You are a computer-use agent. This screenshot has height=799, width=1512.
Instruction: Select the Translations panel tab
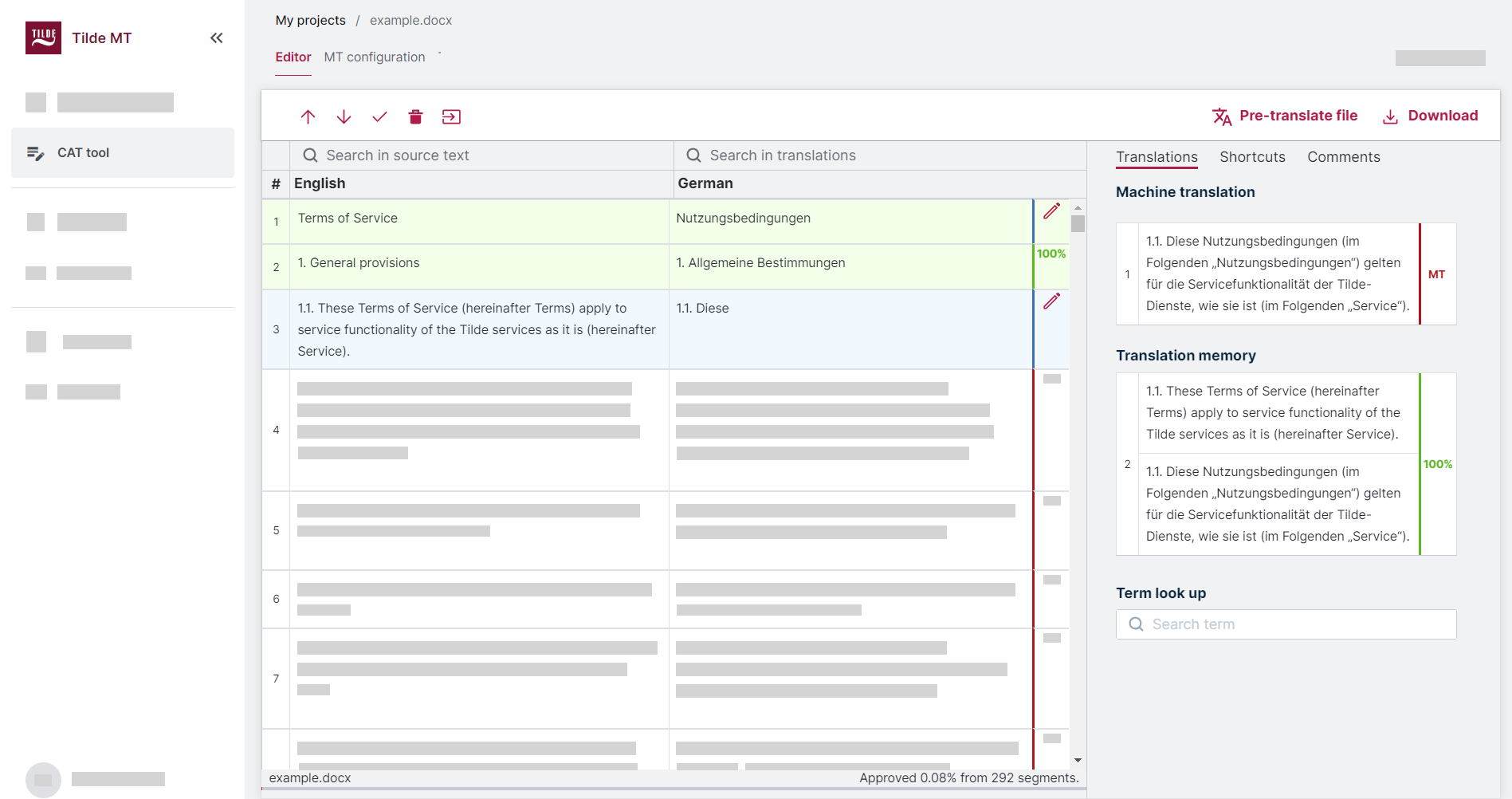(x=1157, y=157)
